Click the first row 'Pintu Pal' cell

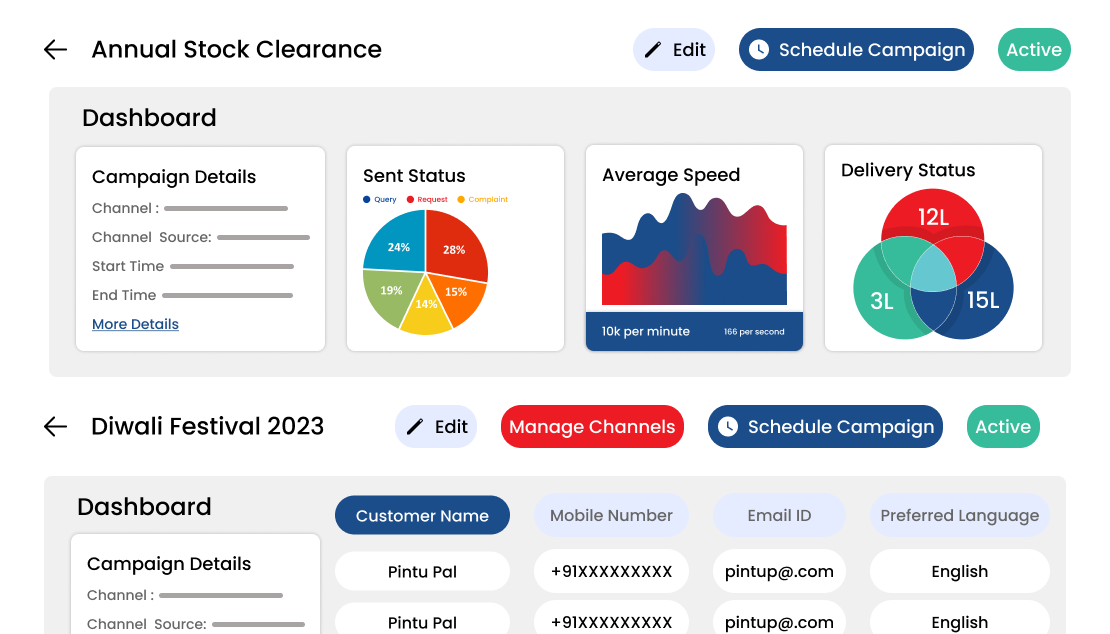pyautogui.click(x=423, y=571)
